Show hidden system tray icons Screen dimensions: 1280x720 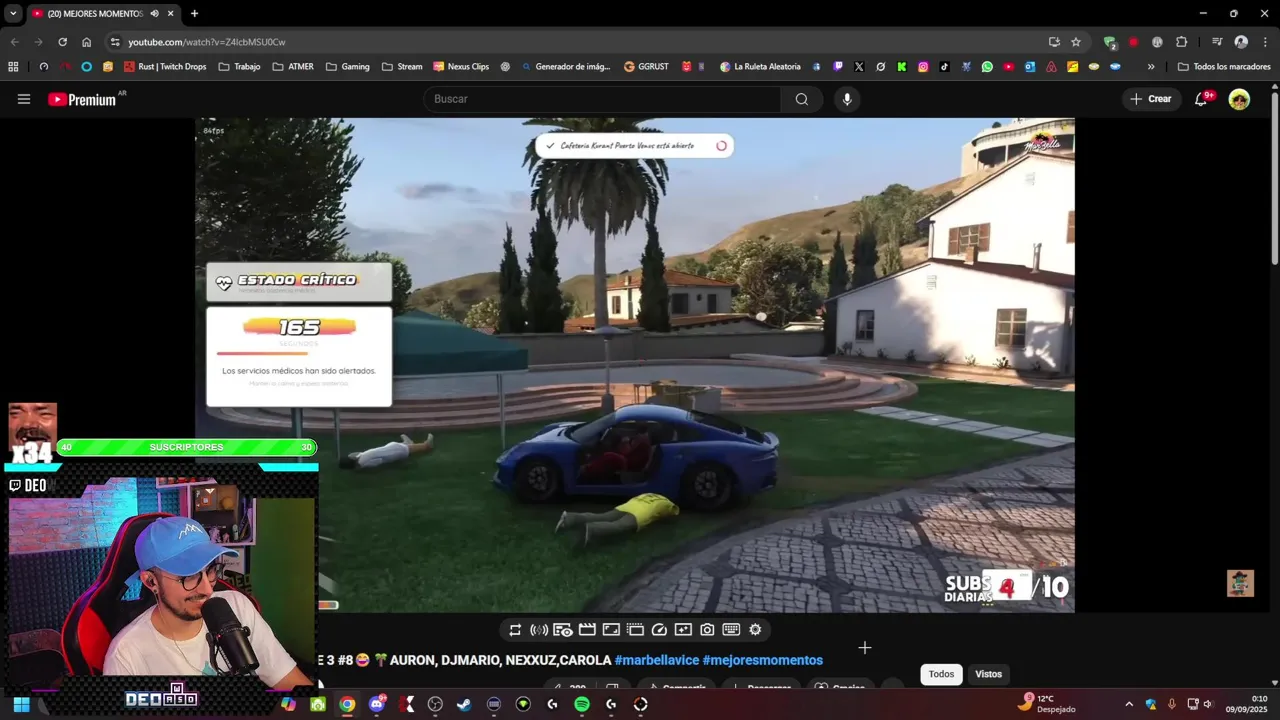click(1129, 704)
